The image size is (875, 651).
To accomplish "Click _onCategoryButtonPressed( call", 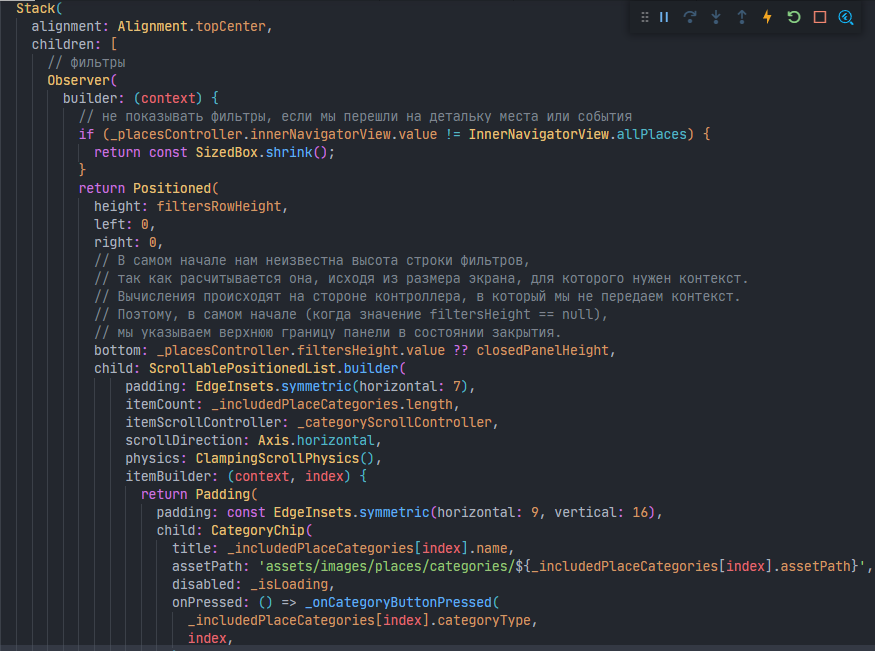I will [x=402, y=602].
